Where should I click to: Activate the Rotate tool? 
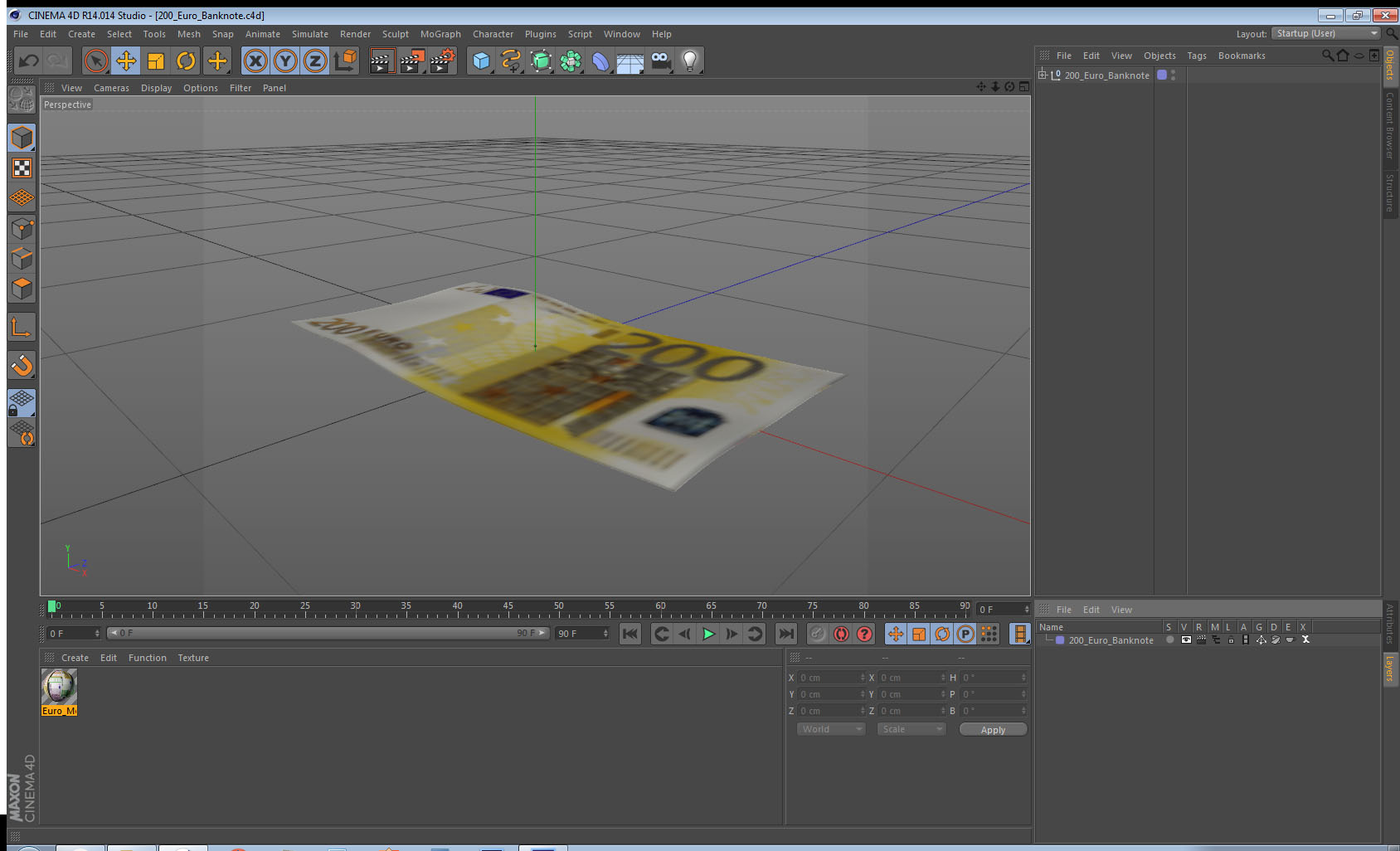pos(187,61)
